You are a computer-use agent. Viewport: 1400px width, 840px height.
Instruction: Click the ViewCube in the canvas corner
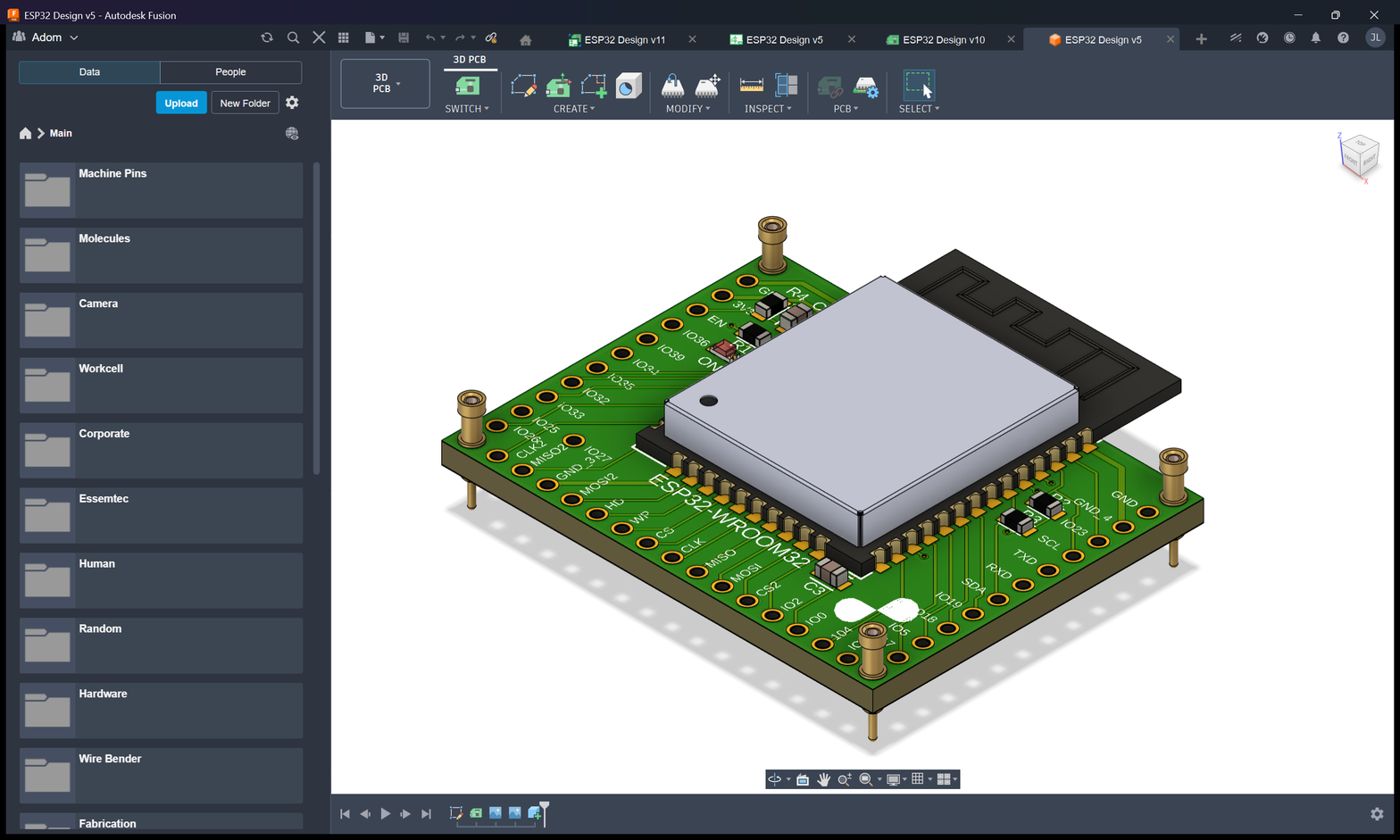click(1360, 155)
